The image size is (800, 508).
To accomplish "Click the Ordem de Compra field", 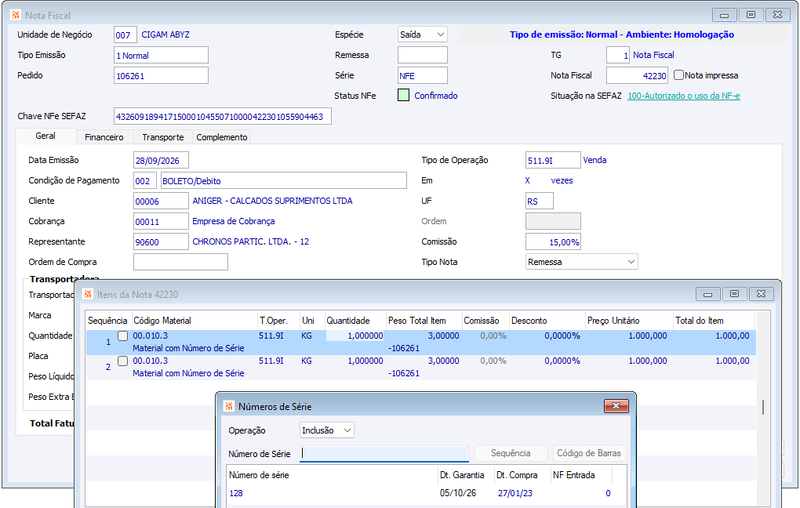I will pyautogui.click(x=181, y=262).
